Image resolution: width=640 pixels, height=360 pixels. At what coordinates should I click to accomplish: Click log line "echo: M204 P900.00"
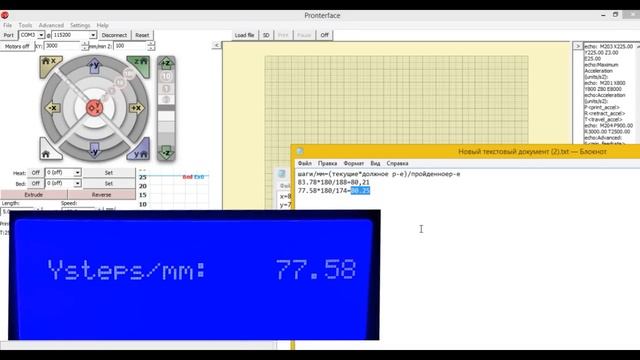click(x=609, y=126)
